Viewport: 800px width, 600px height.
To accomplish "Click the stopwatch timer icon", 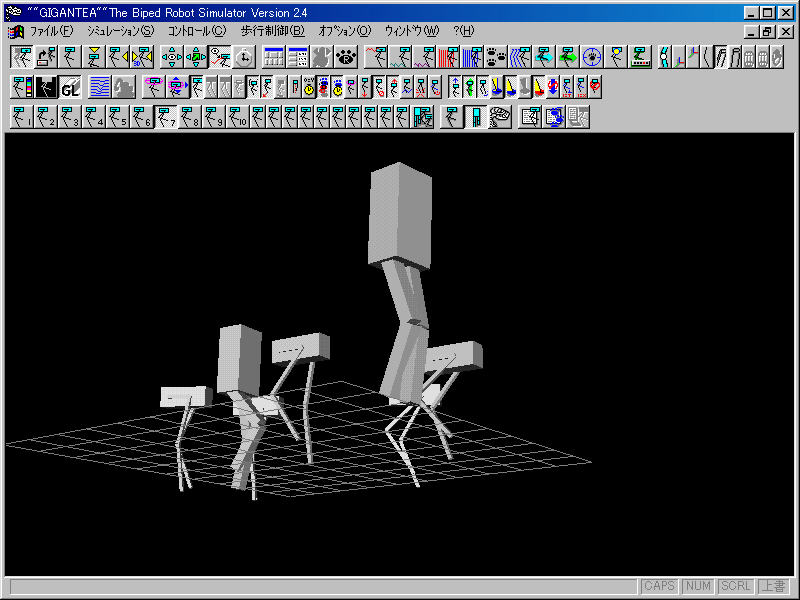I will coord(245,57).
